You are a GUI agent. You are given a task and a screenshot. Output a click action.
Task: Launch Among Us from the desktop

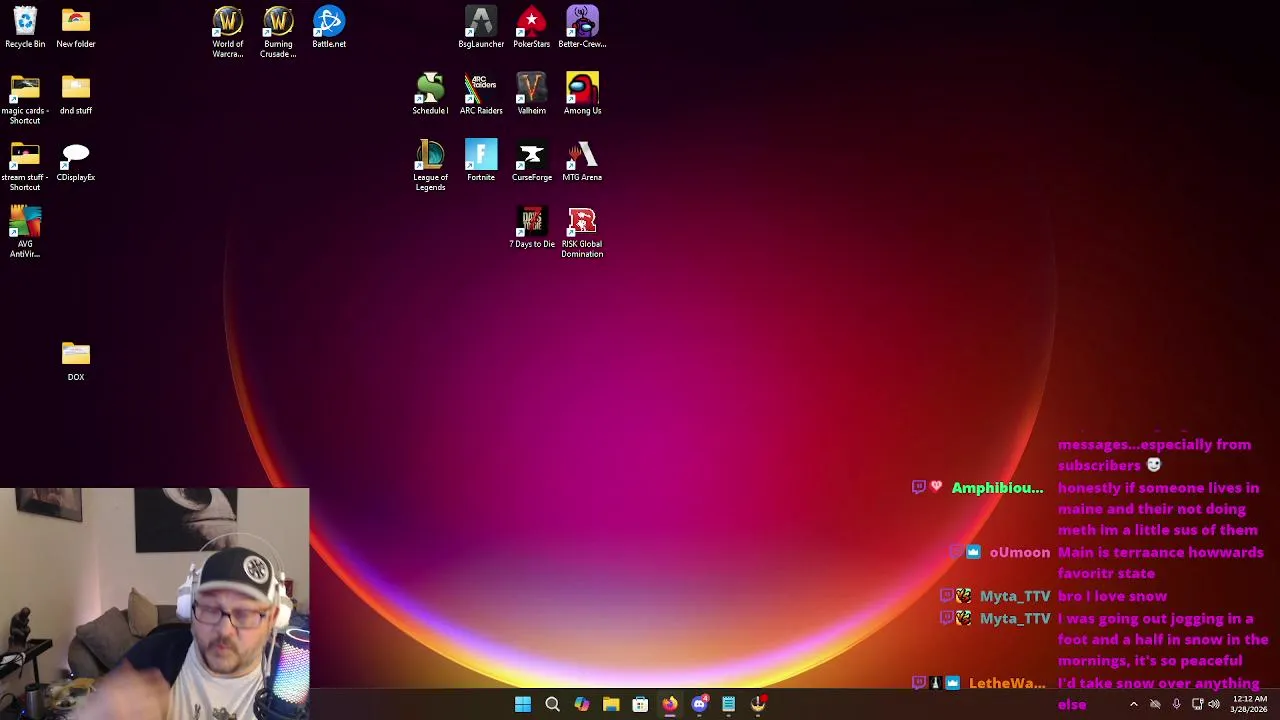tap(582, 94)
